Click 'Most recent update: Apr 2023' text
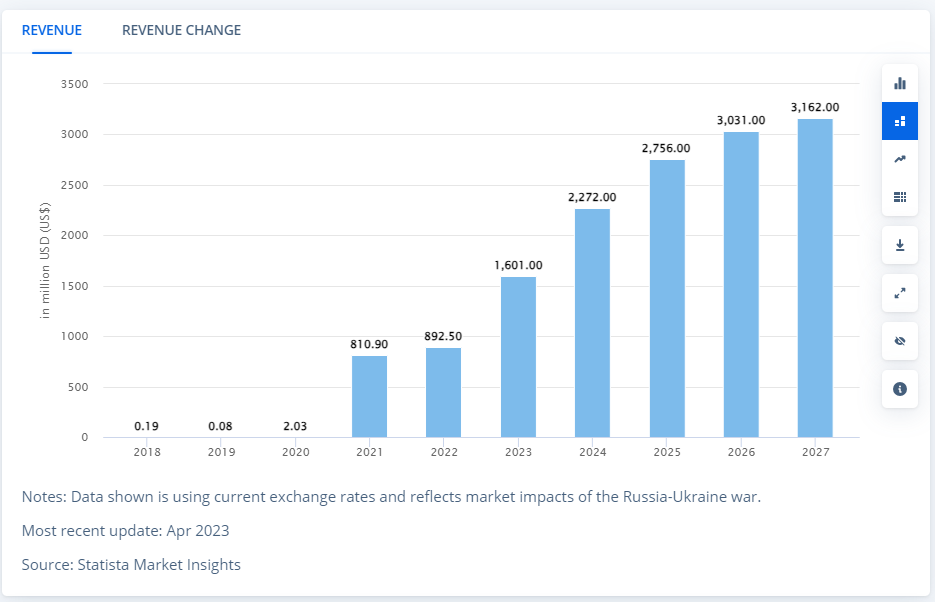Viewport: 935px width, 602px height. (125, 531)
